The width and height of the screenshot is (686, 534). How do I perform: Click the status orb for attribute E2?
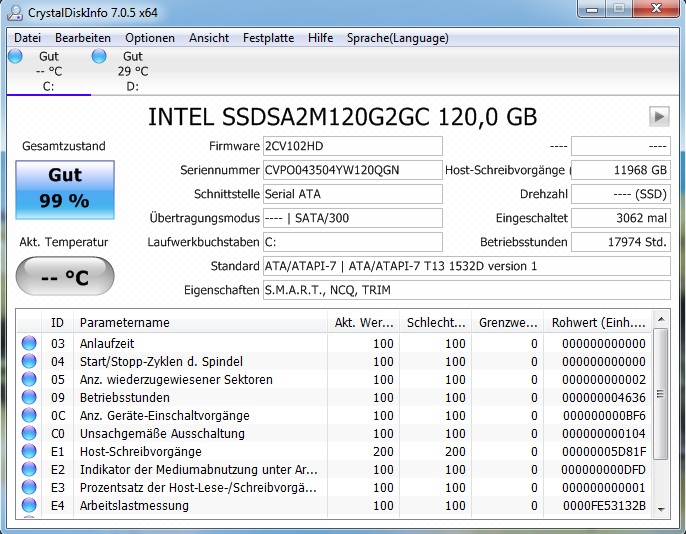tap(29, 469)
